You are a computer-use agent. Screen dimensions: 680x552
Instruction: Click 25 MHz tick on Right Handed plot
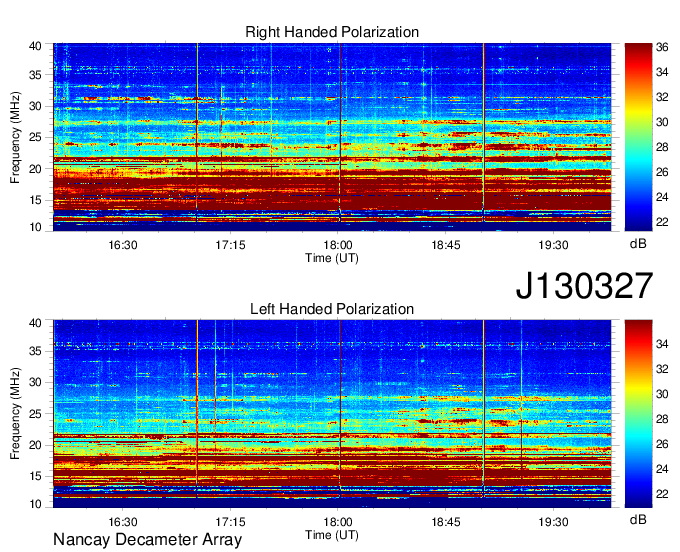tap(35, 137)
